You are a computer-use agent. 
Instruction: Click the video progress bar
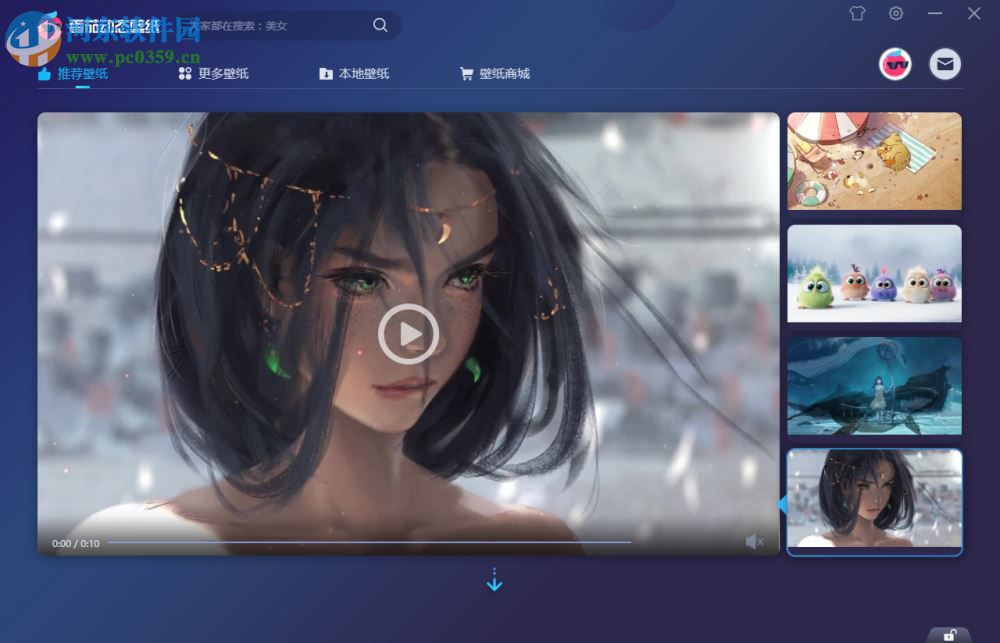pos(369,542)
